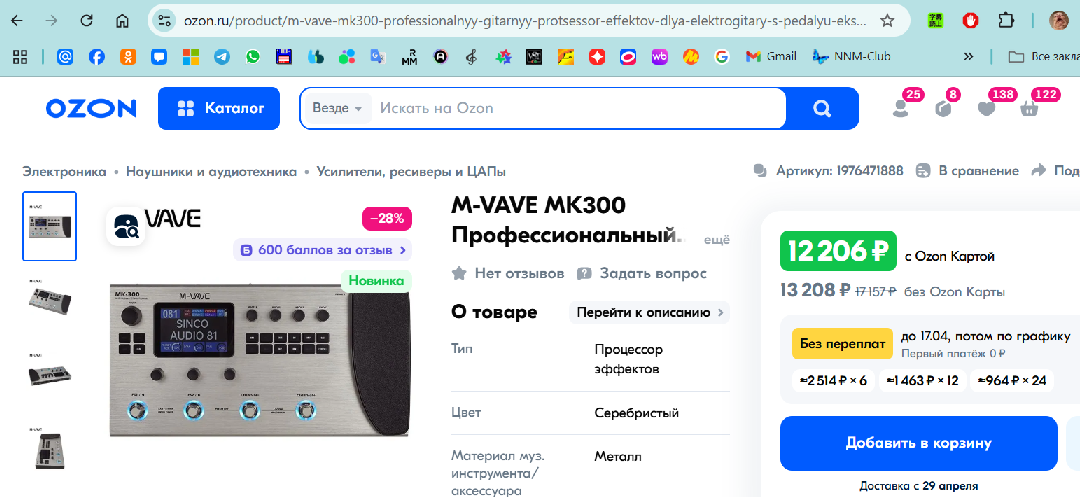Open the Odnoklassniki bookmark
The height and width of the screenshot is (497, 1080).
click(x=127, y=57)
